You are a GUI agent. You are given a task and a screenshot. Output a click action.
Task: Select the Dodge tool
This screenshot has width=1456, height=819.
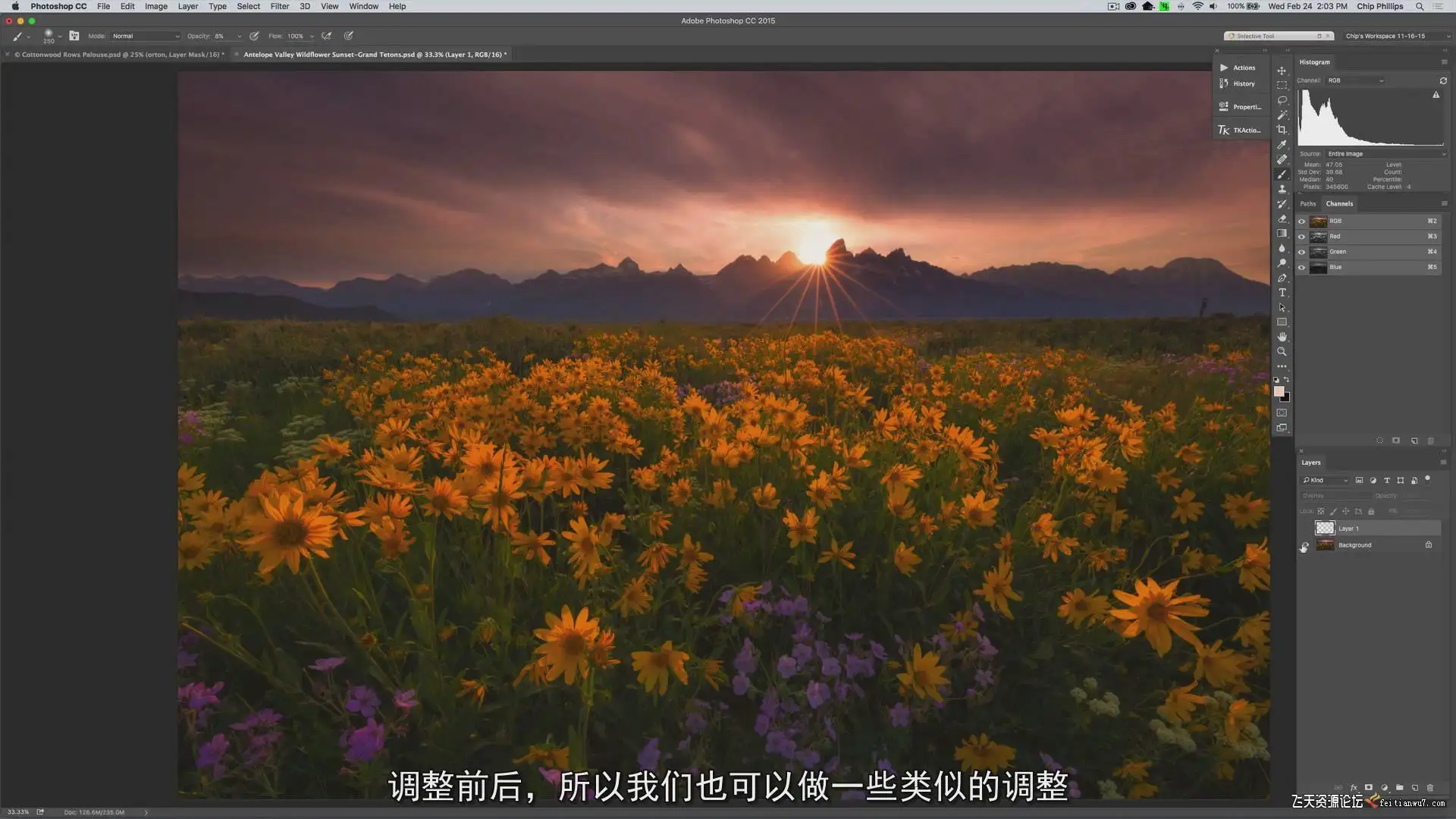tap(1282, 263)
